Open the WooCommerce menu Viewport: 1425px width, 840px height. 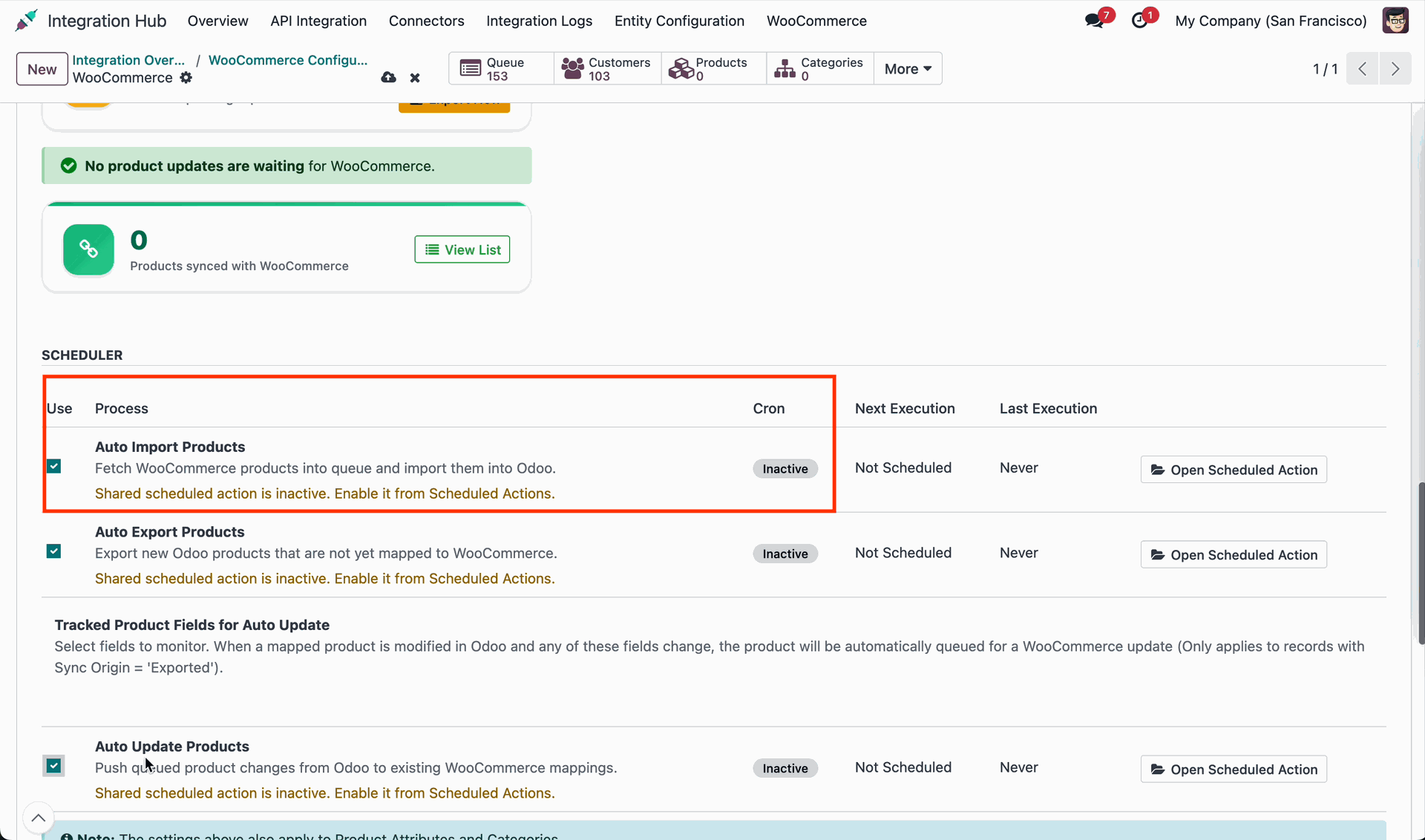[x=816, y=21]
